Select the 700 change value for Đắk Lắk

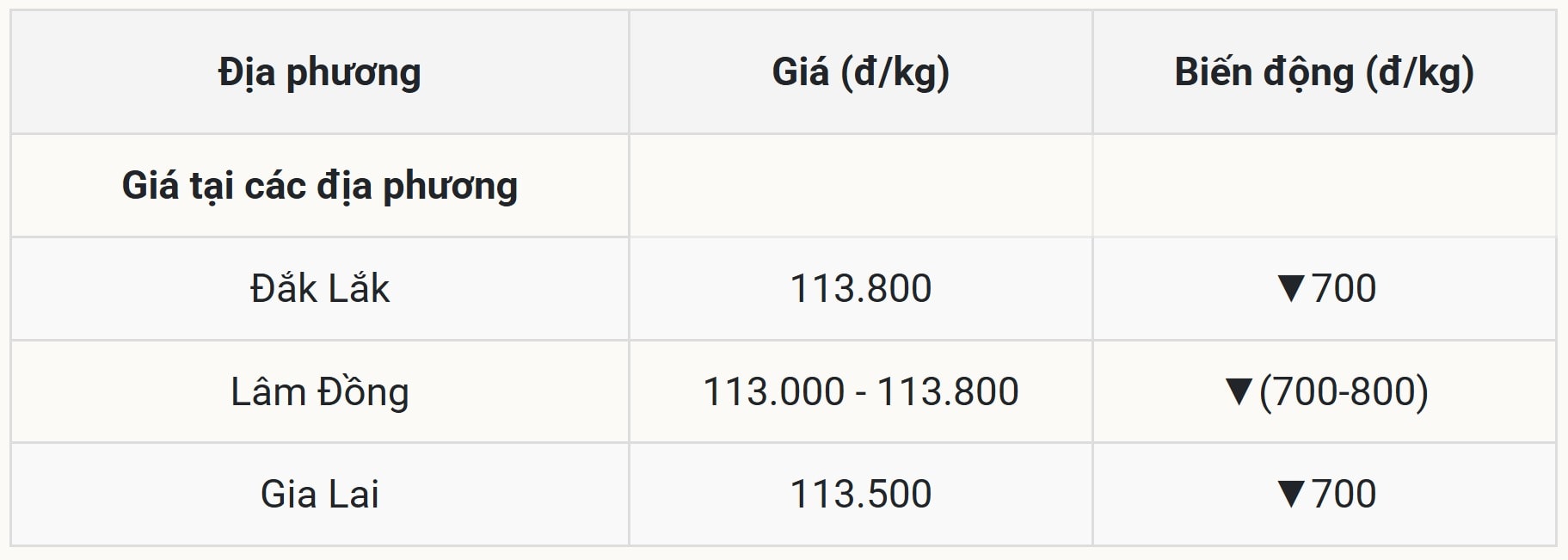[1344, 288]
